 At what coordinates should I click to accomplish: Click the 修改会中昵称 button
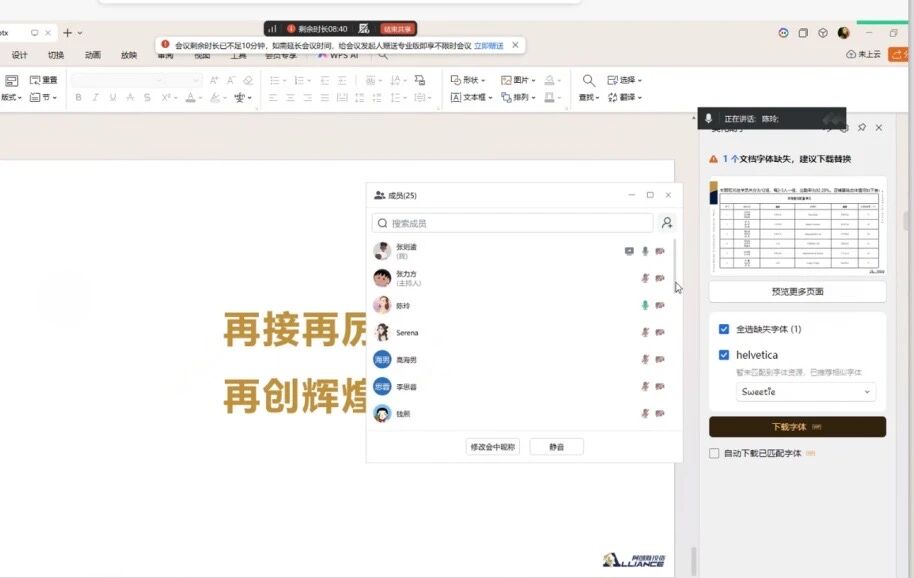(x=493, y=447)
